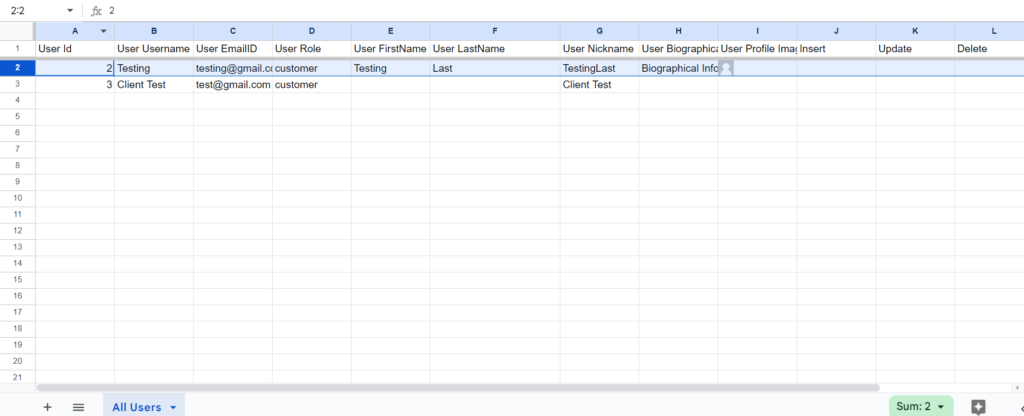This screenshot has width=1024, height=416.
Task: Select column D header
Action: pyautogui.click(x=312, y=31)
